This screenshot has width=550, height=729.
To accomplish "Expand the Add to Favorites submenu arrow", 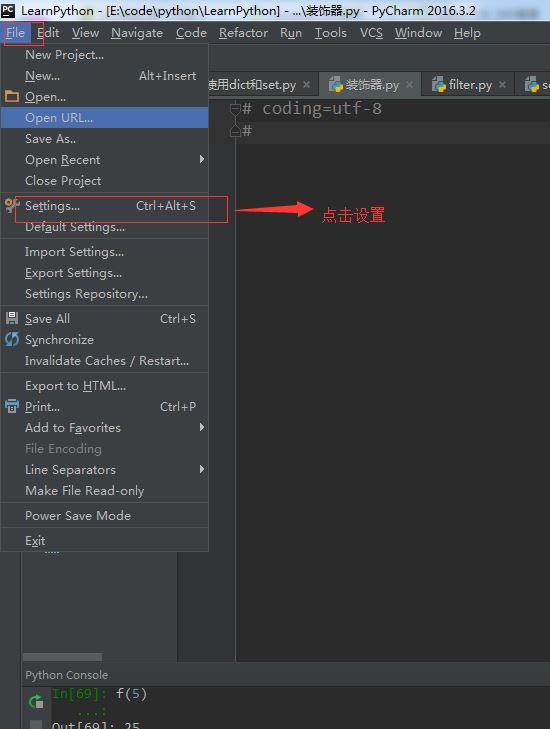I will pyautogui.click(x=202, y=427).
